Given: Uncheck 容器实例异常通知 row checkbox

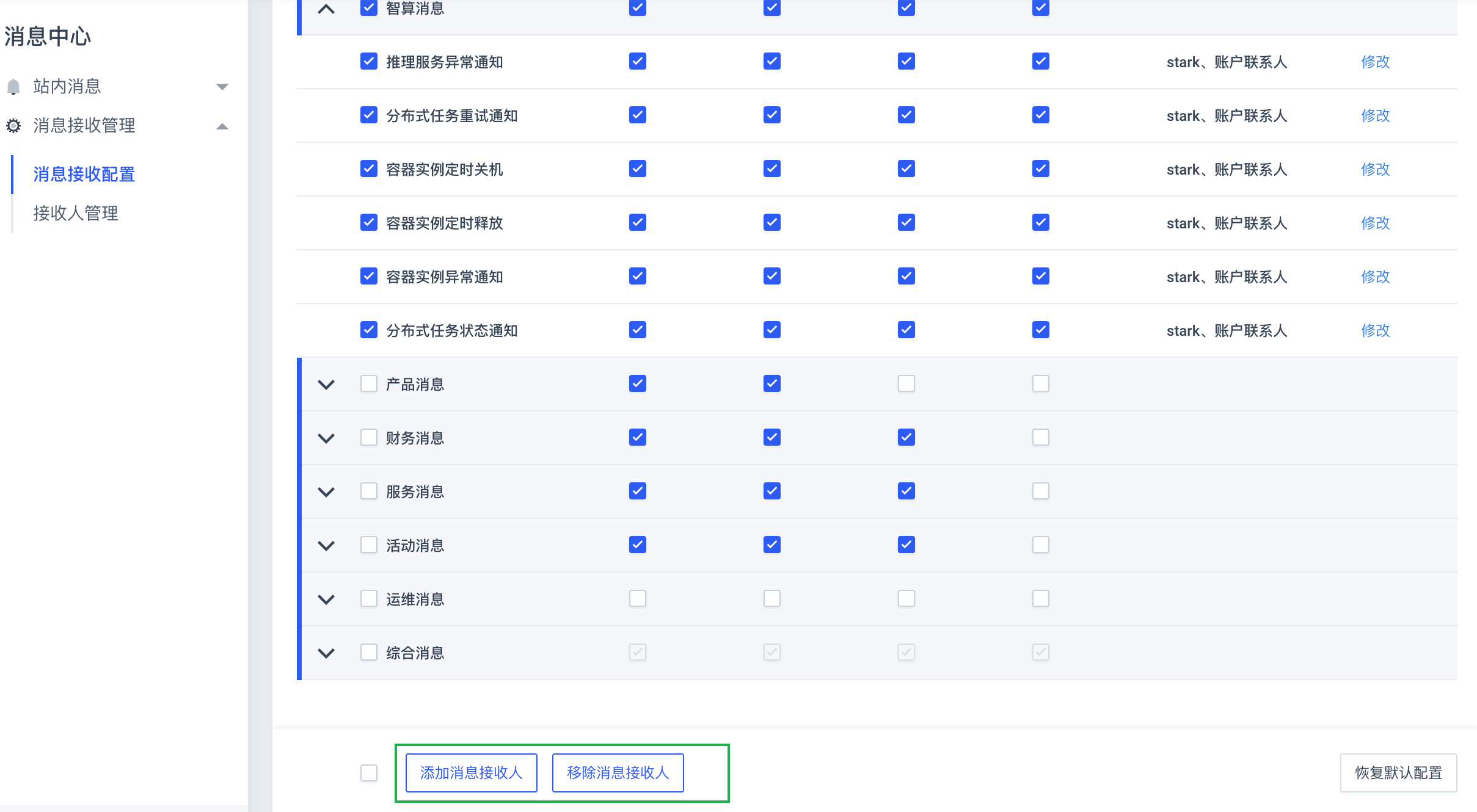Looking at the screenshot, I should tap(369, 276).
